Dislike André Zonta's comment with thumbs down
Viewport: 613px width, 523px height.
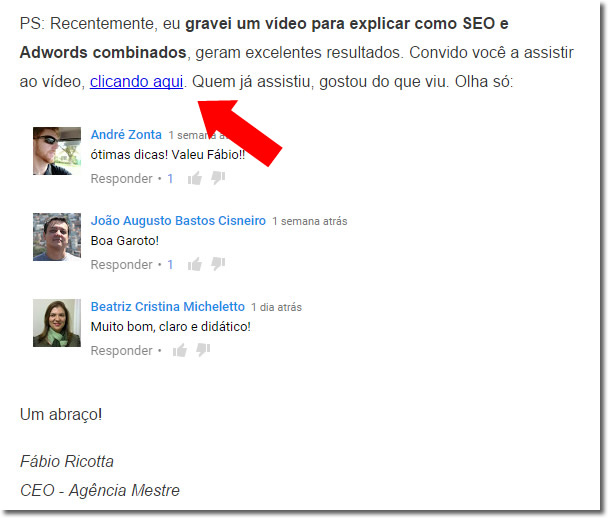[220, 179]
